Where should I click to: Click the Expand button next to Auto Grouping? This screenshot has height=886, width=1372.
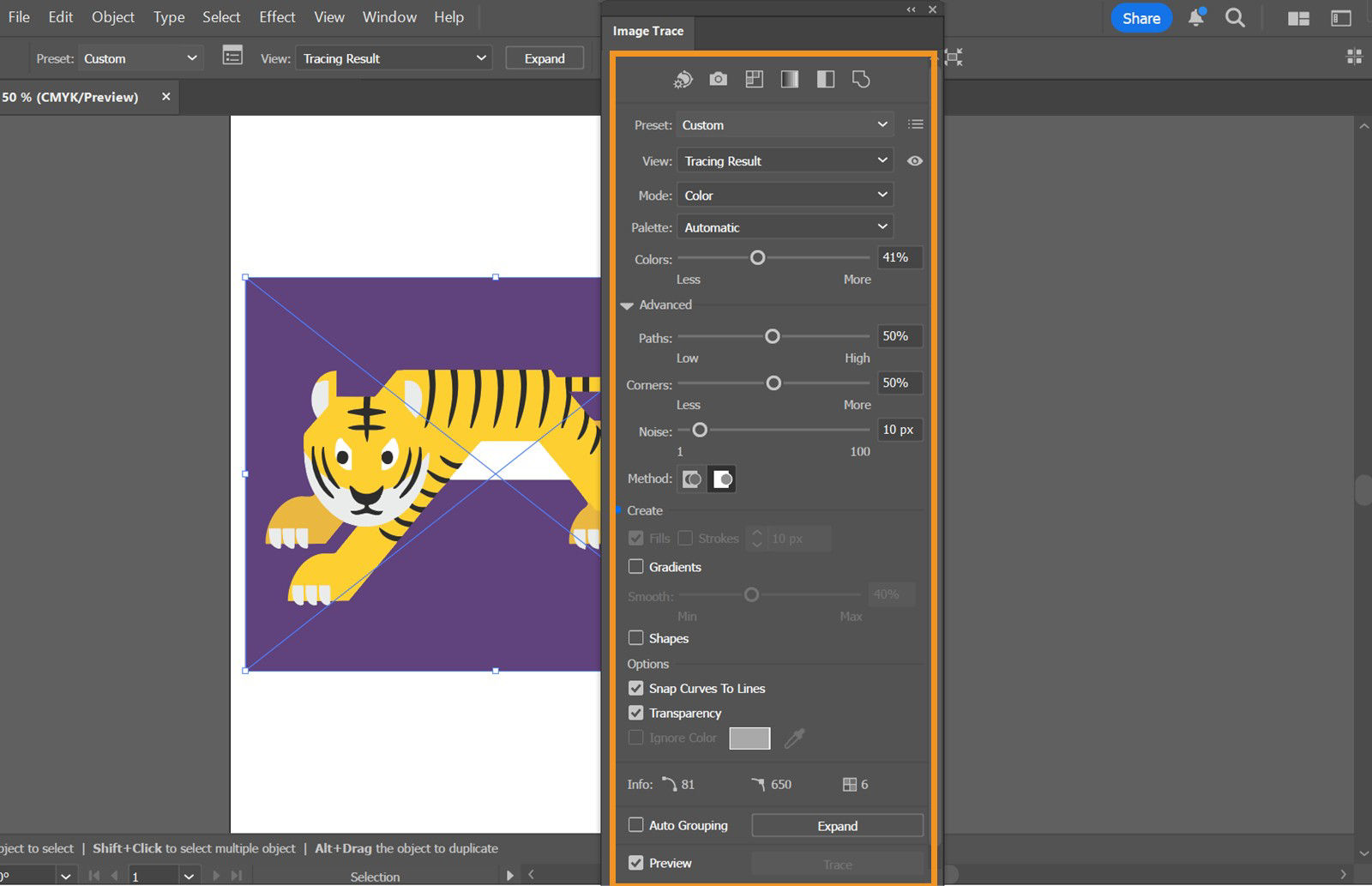pos(836,825)
